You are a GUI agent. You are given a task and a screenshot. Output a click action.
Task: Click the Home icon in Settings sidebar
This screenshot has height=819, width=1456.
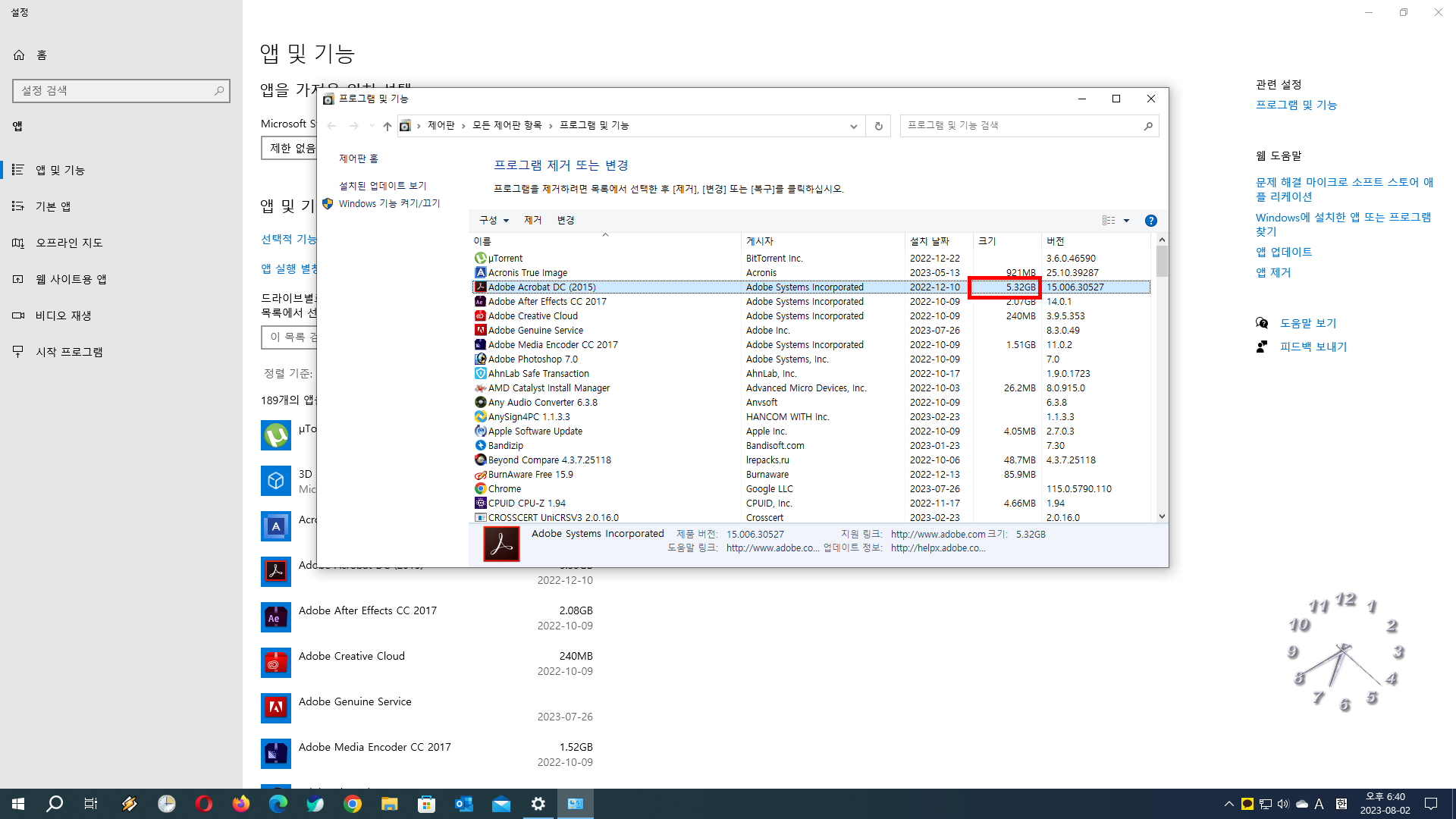(19, 55)
